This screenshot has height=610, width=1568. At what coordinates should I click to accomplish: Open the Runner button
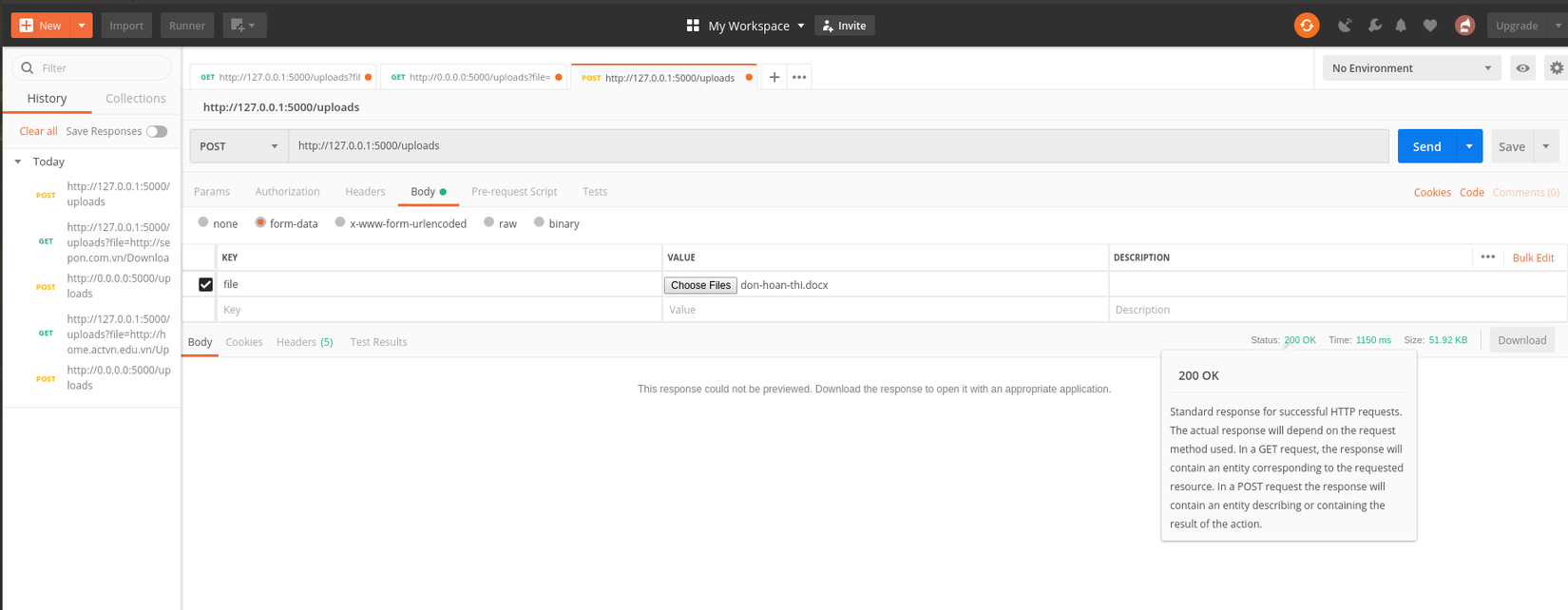click(x=187, y=26)
